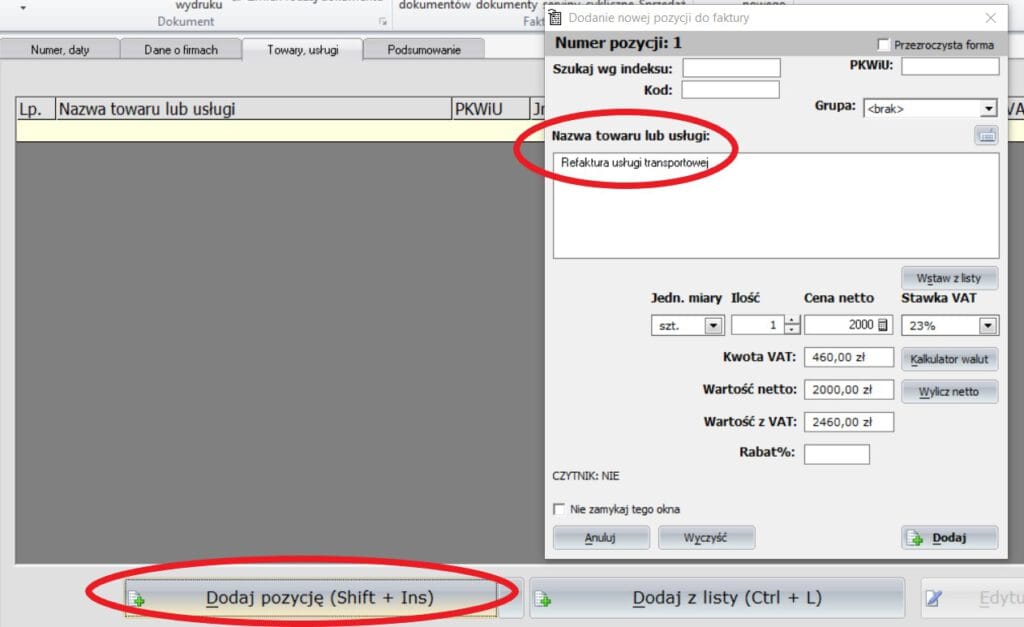Click the keyboard icon above the name field

[x=986, y=136]
